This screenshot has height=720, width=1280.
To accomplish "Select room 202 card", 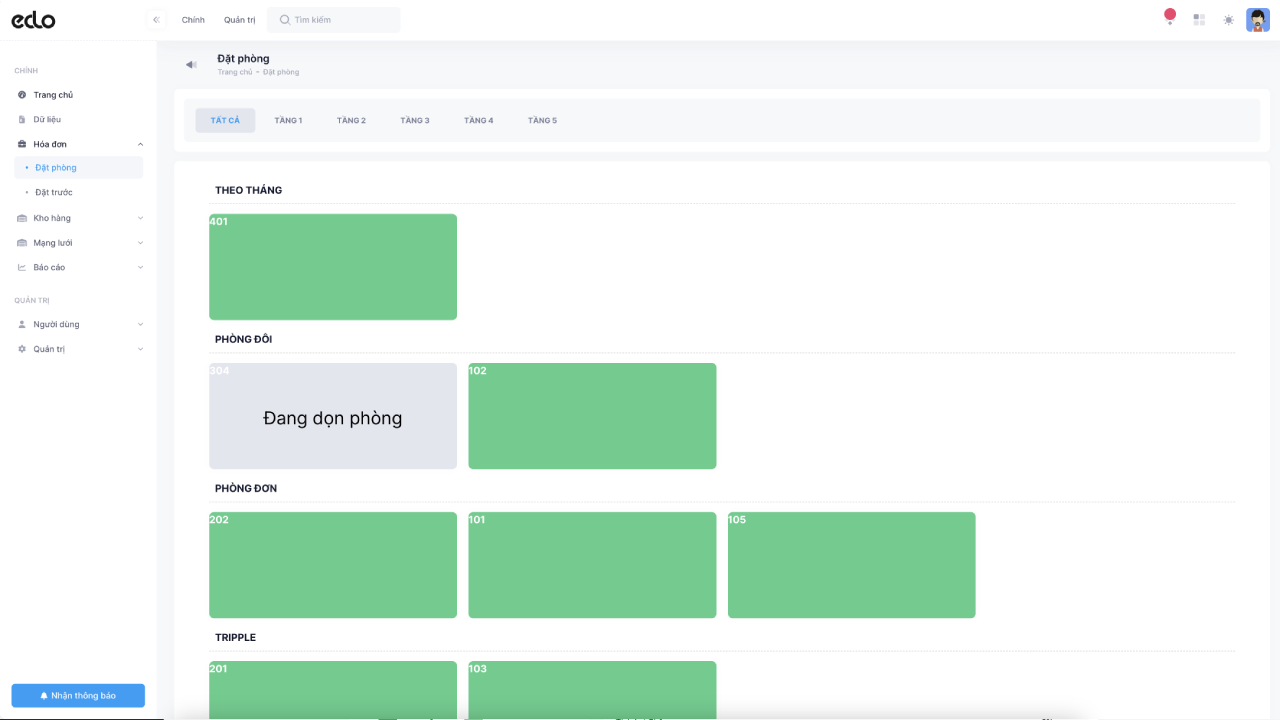I will [333, 565].
